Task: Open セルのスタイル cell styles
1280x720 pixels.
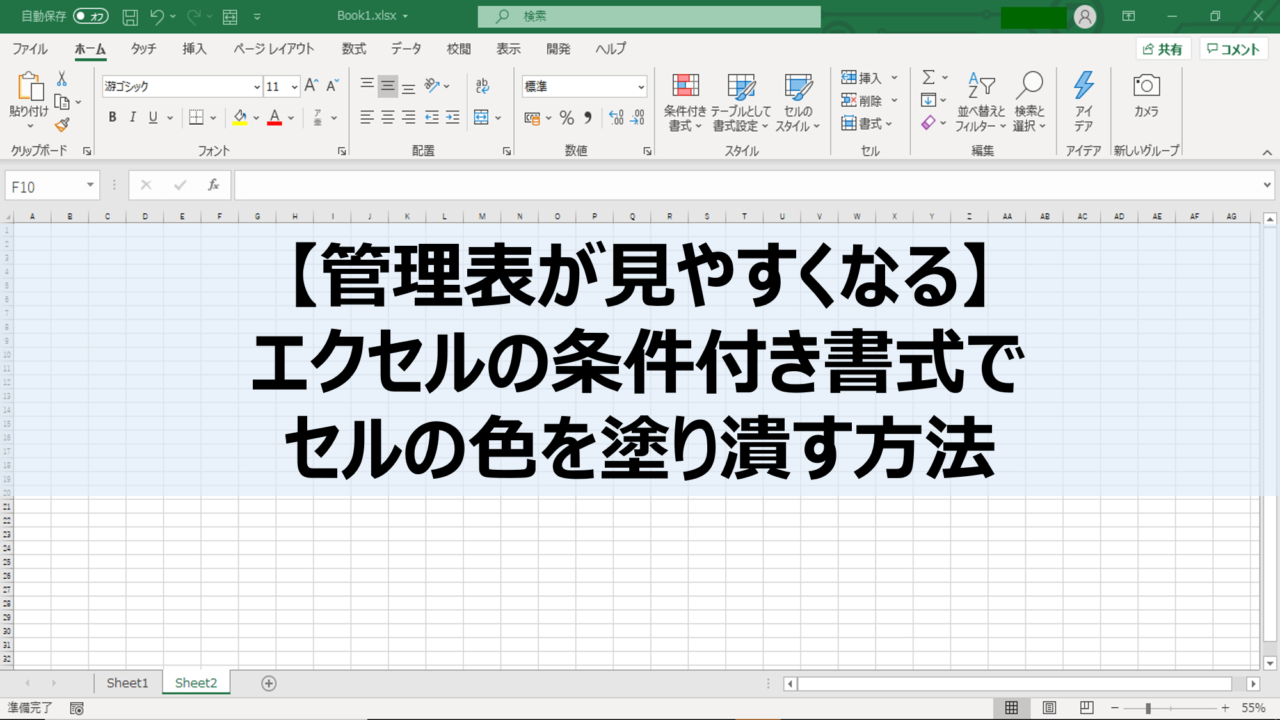Action: point(798,103)
